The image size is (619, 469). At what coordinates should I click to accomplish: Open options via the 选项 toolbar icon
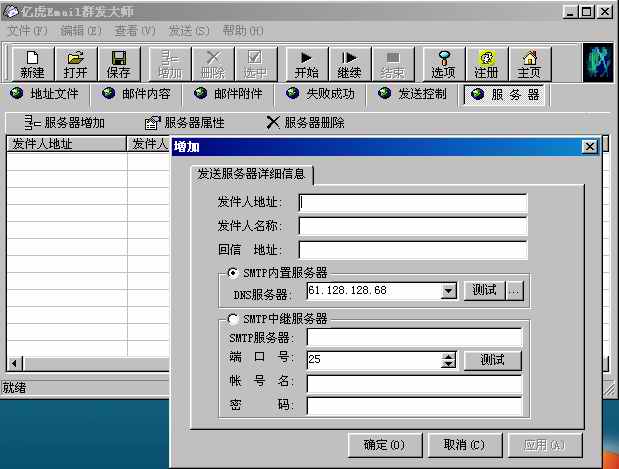coord(444,64)
